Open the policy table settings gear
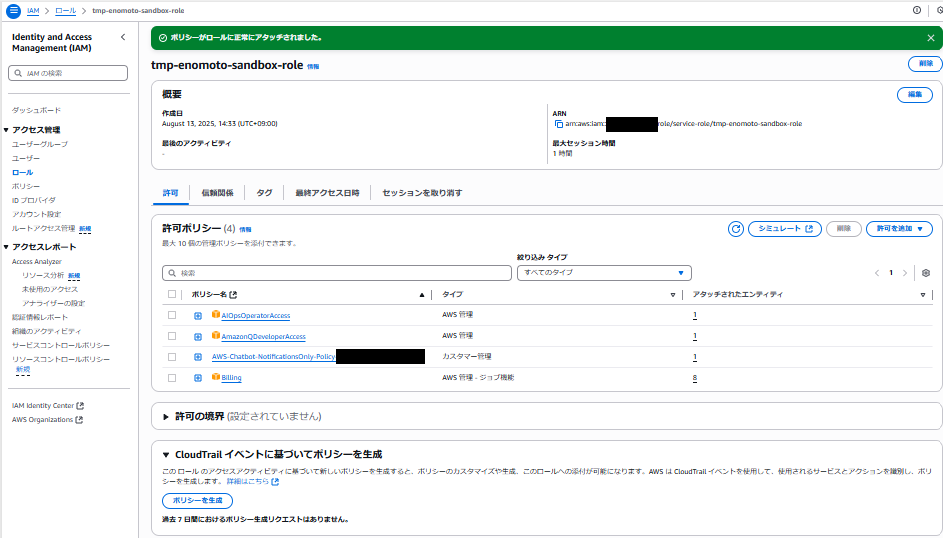The height and width of the screenshot is (538, 943). coord(926,273)
